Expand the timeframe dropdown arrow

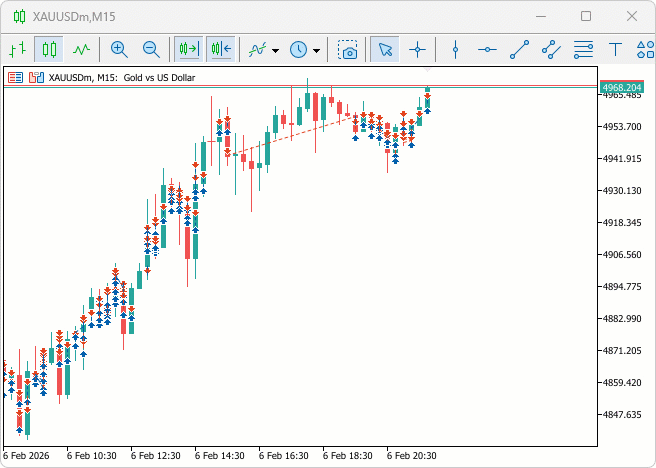317,51
